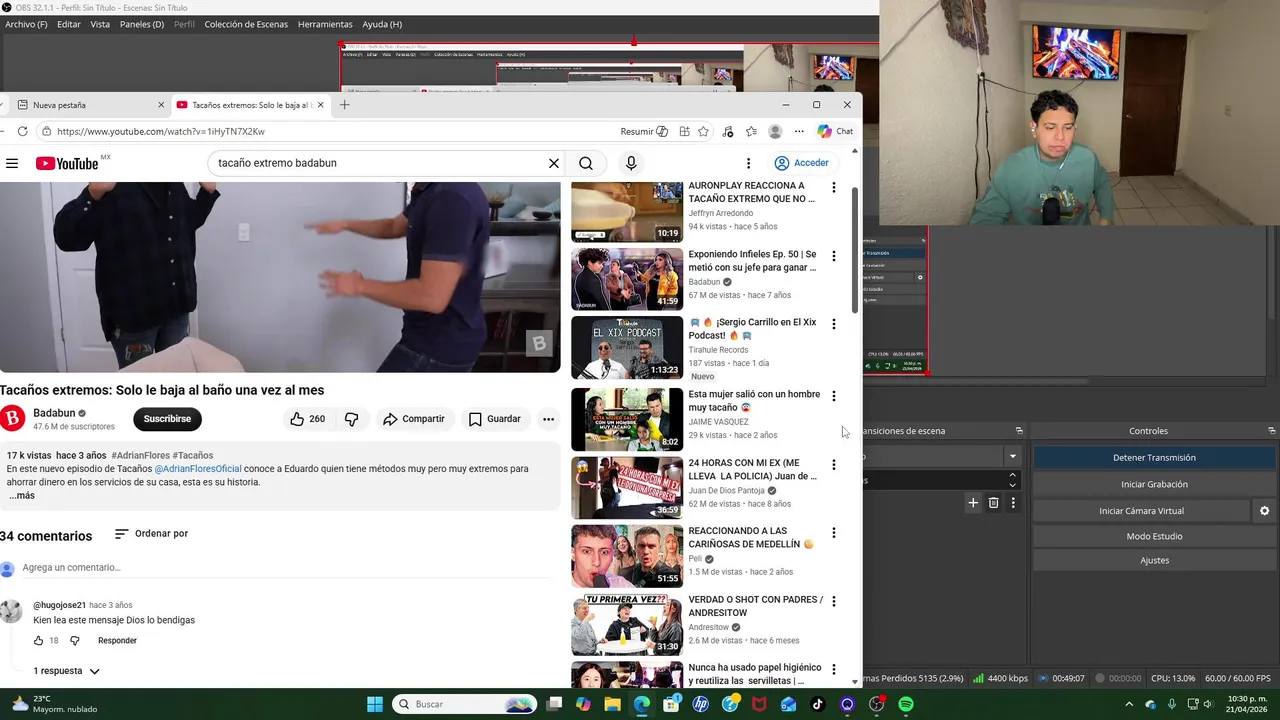The image size is (1280, 720).
Task: Reply to hugojose21 with Responder
Action: tap(117, 641)
